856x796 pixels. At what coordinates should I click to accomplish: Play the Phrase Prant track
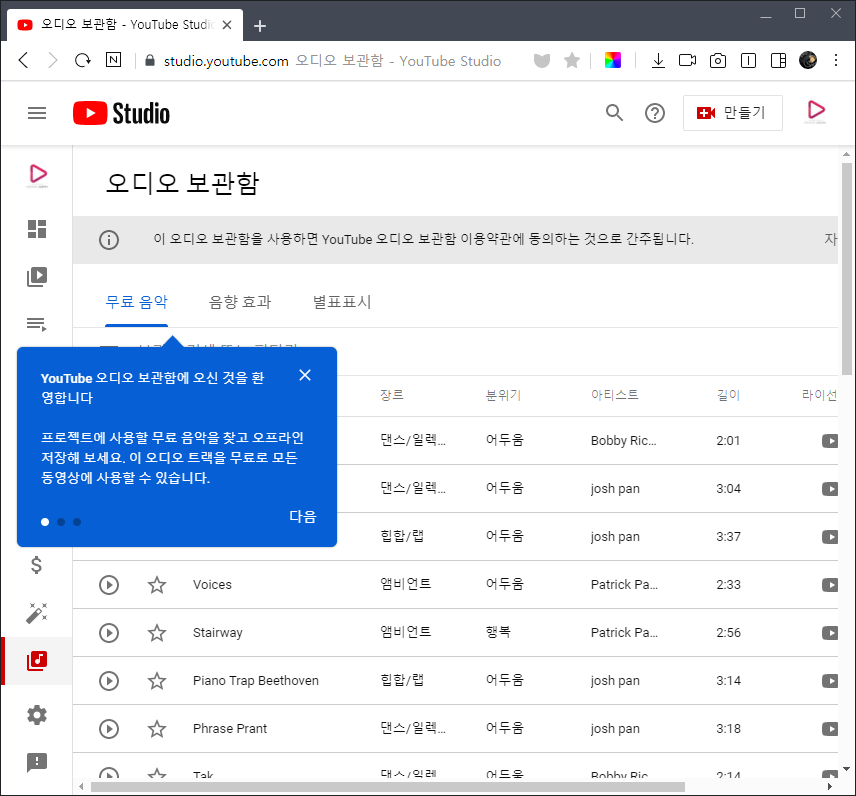[x=109, y=729]
